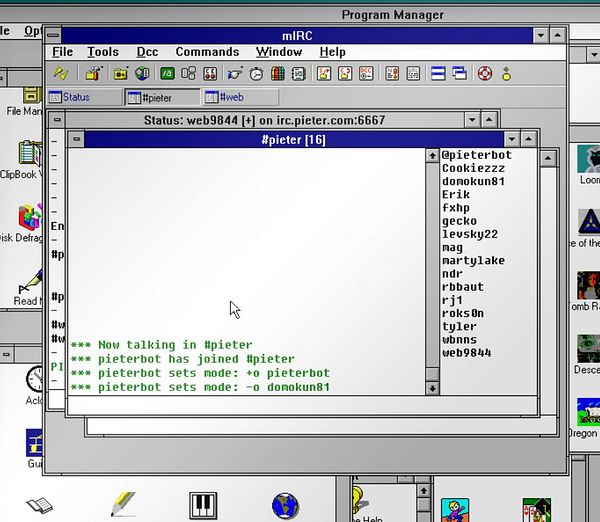Open the Commands menu
Image resolution: width=600 pixels, height=522 pixels.
tap(207, 52)
